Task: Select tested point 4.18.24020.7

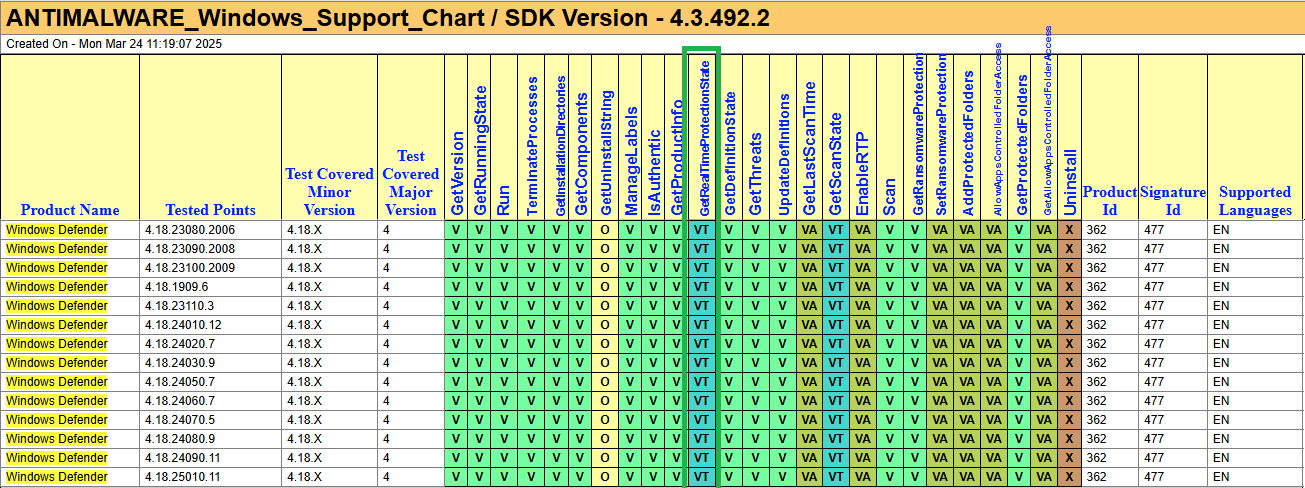Action: 179,344
